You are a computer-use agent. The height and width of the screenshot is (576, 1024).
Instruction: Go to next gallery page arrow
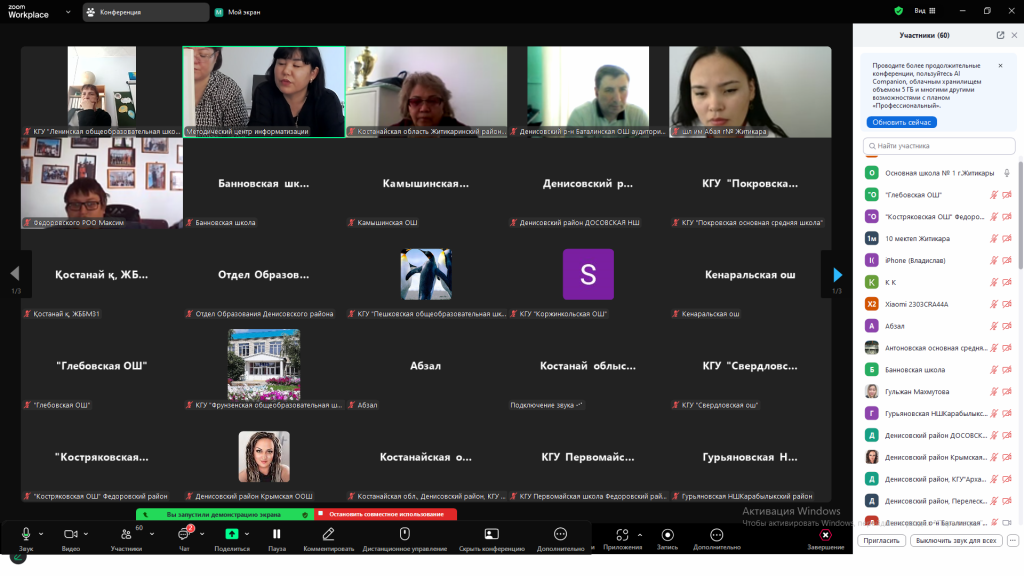(x=837, y=275)
